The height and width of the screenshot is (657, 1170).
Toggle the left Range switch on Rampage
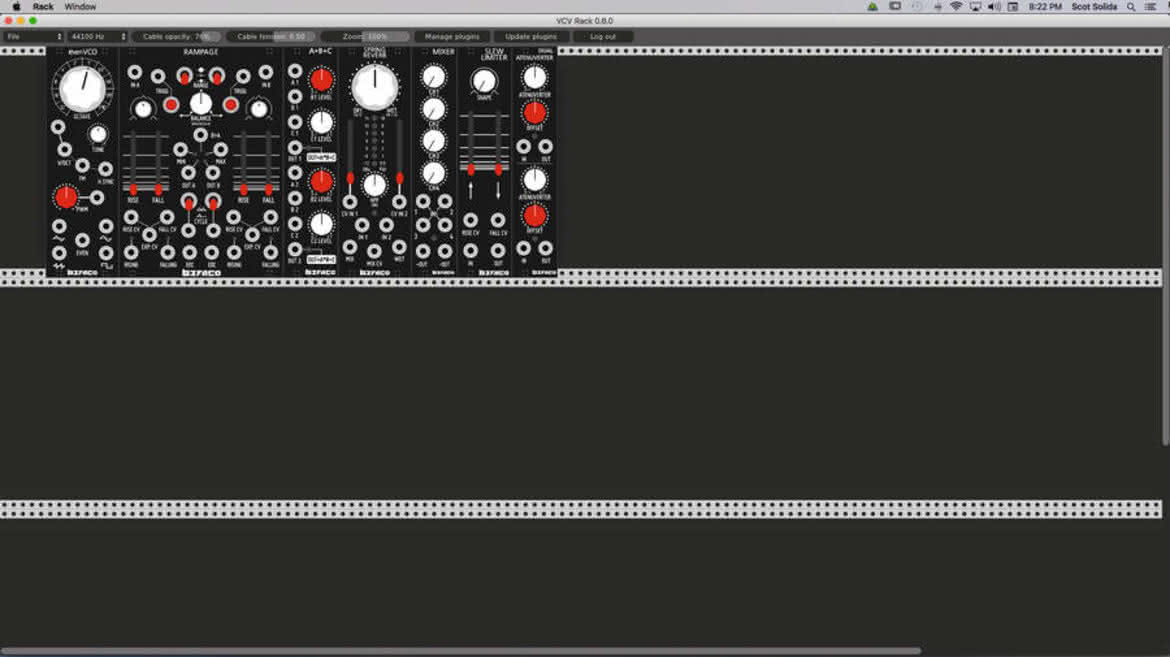click(184, 76)
